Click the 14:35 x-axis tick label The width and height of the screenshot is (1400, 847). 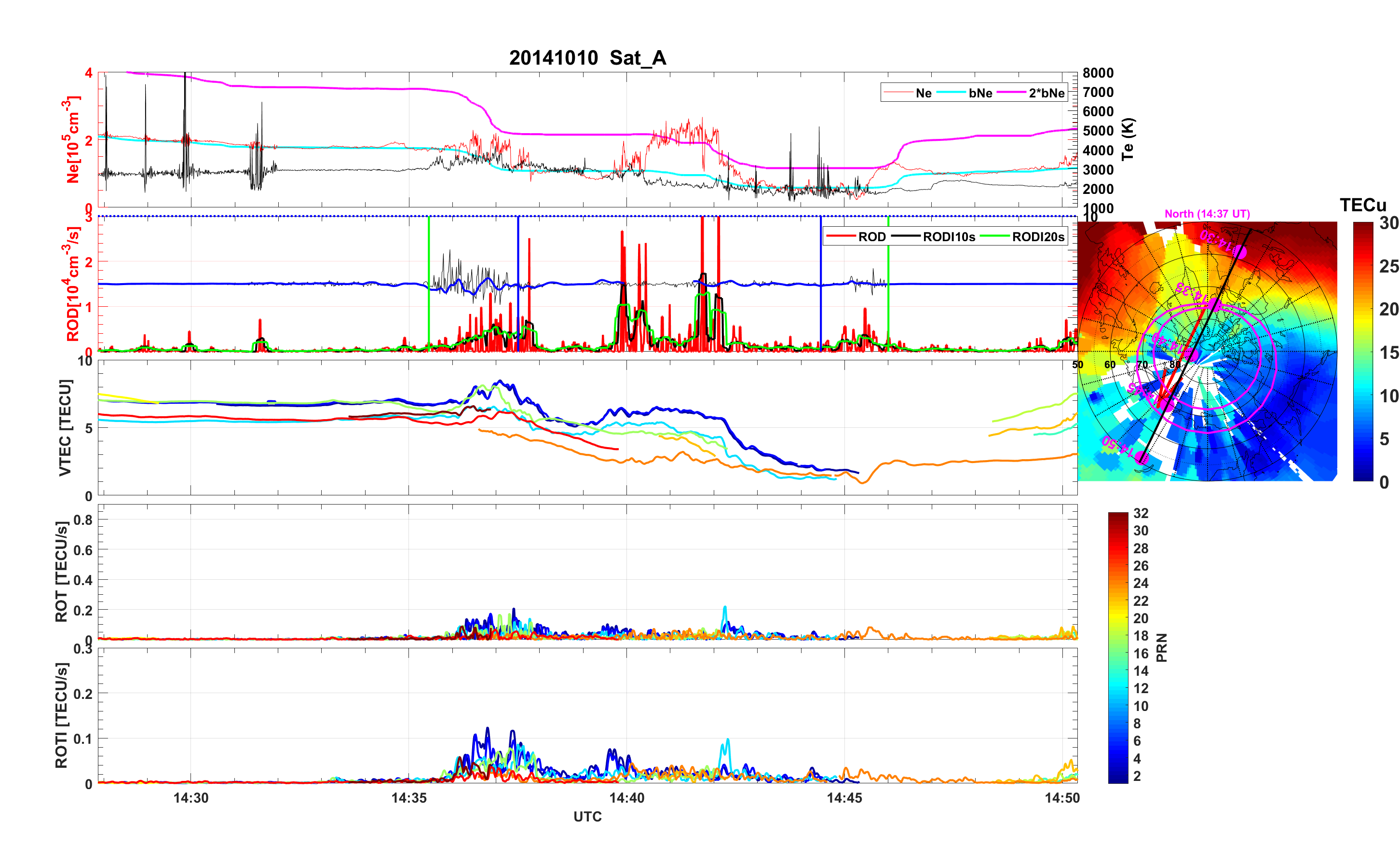click(408, 798)
